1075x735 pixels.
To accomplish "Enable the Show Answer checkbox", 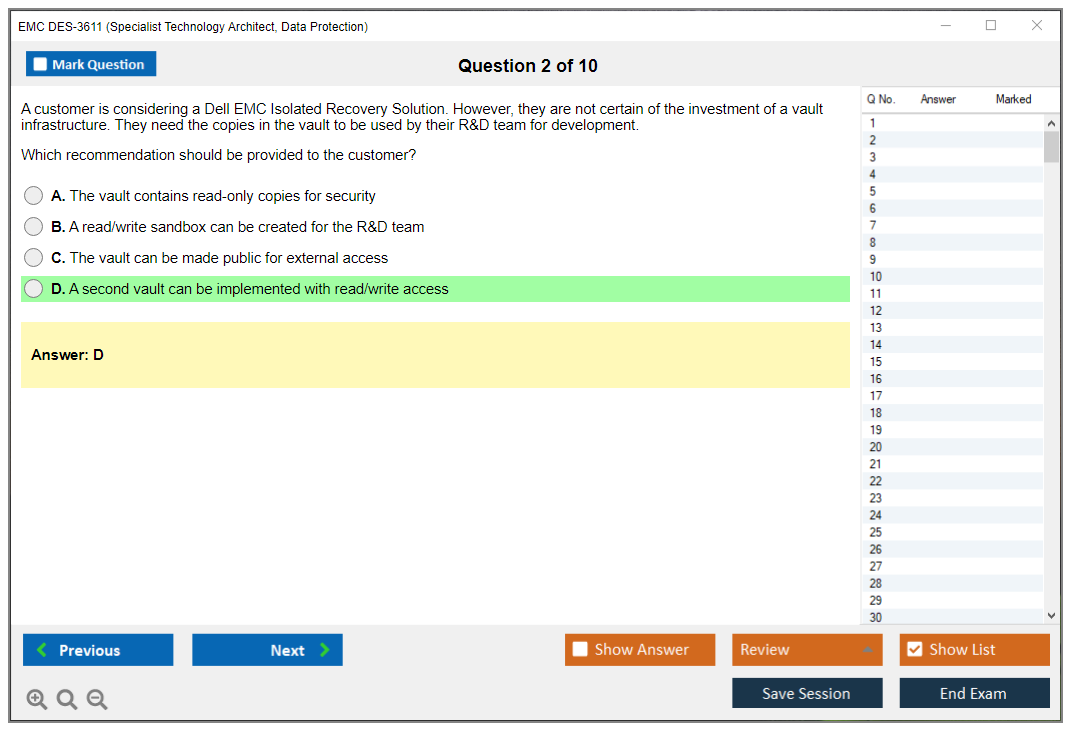I will pyautogui.click(x=580, y=650).
